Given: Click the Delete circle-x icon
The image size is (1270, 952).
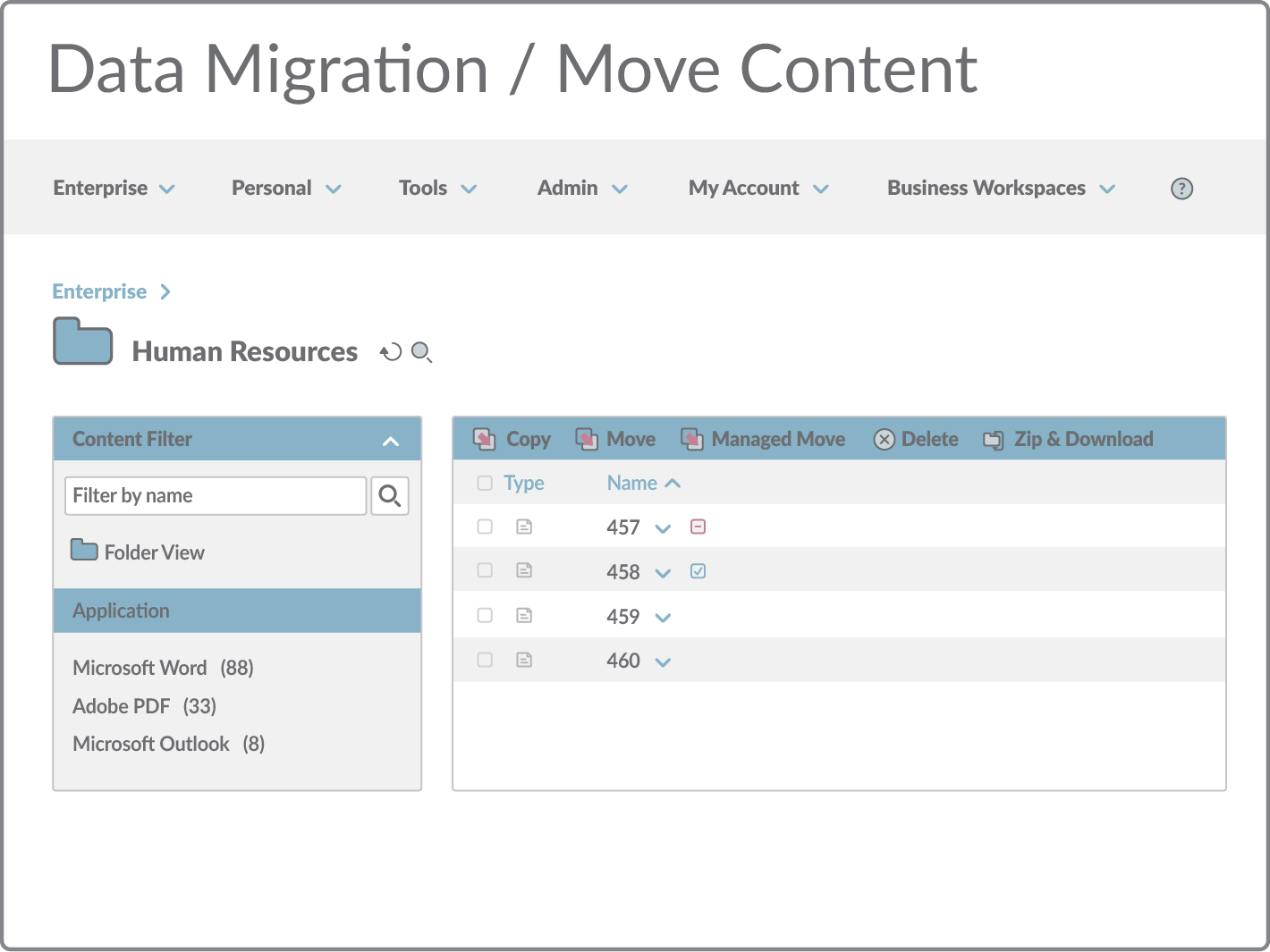Looking at the screenshot, I should point(884,439).
